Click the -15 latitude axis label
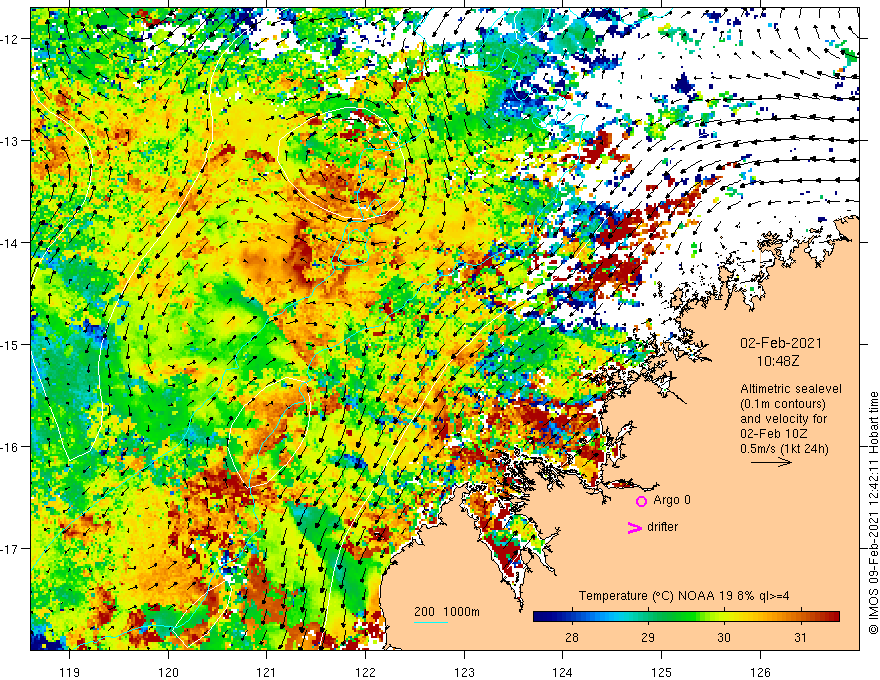 coord(10,344)
